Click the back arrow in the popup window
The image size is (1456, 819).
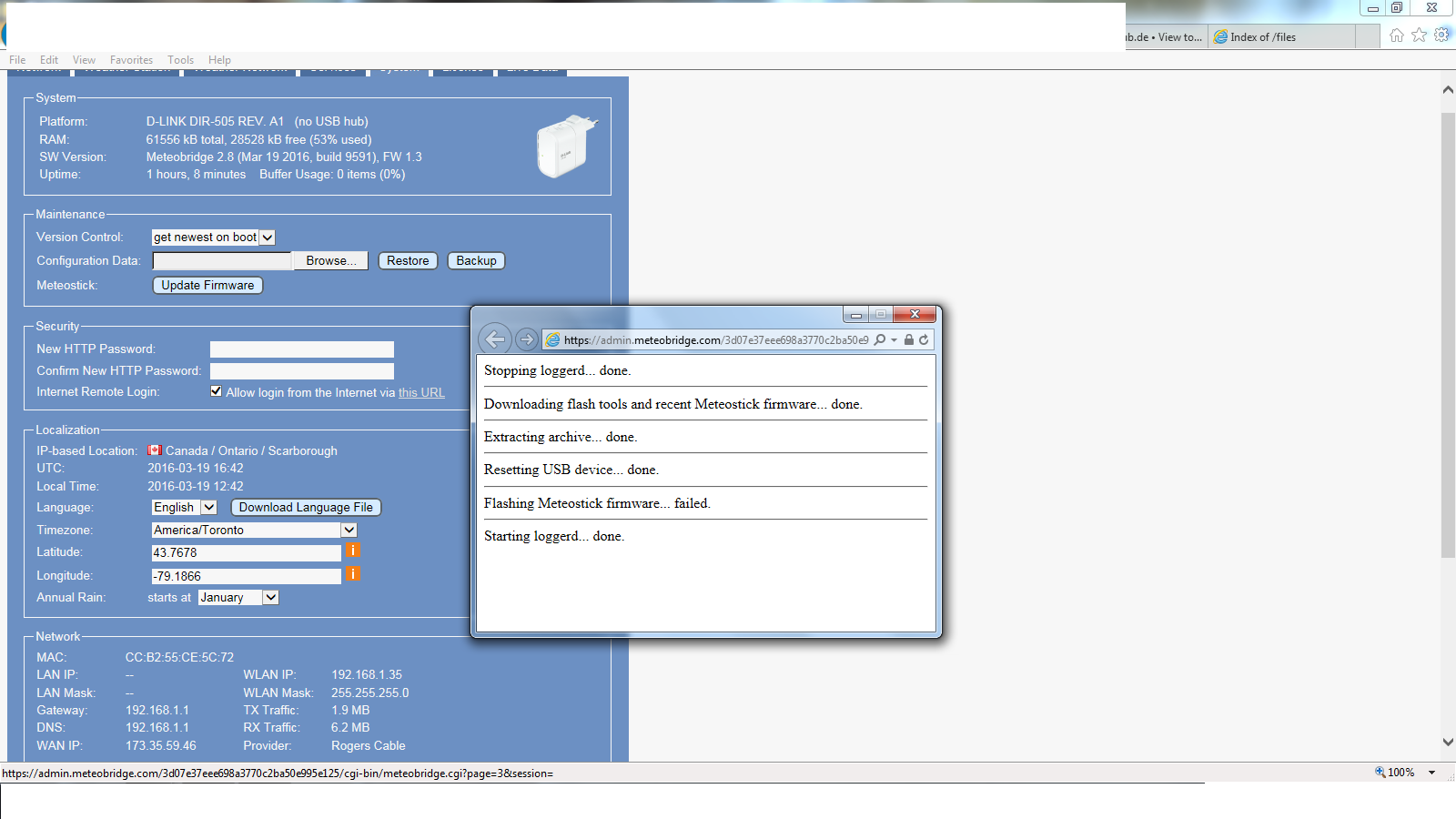pos(494,339)
